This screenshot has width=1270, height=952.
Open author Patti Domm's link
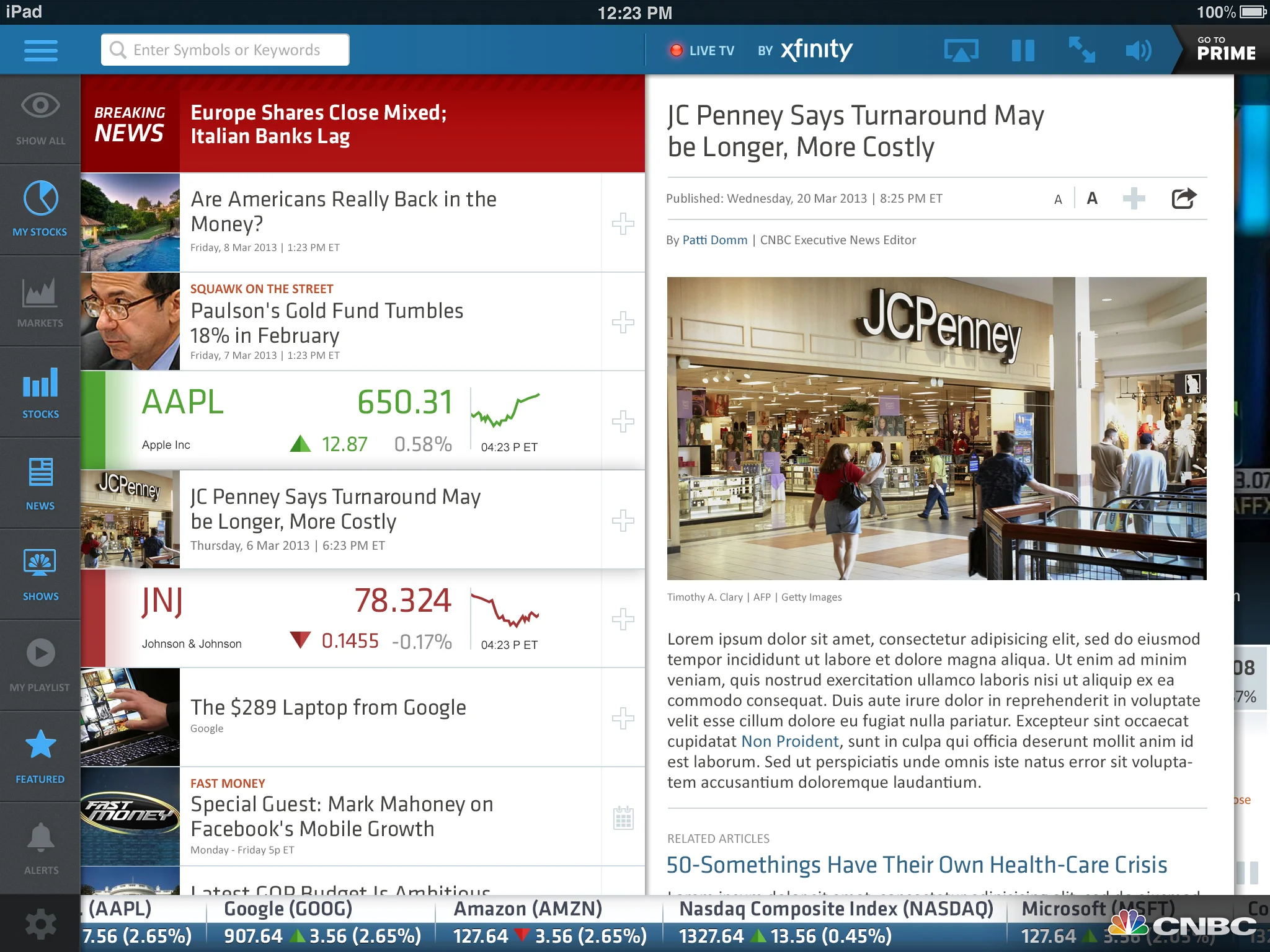[715, 240]
